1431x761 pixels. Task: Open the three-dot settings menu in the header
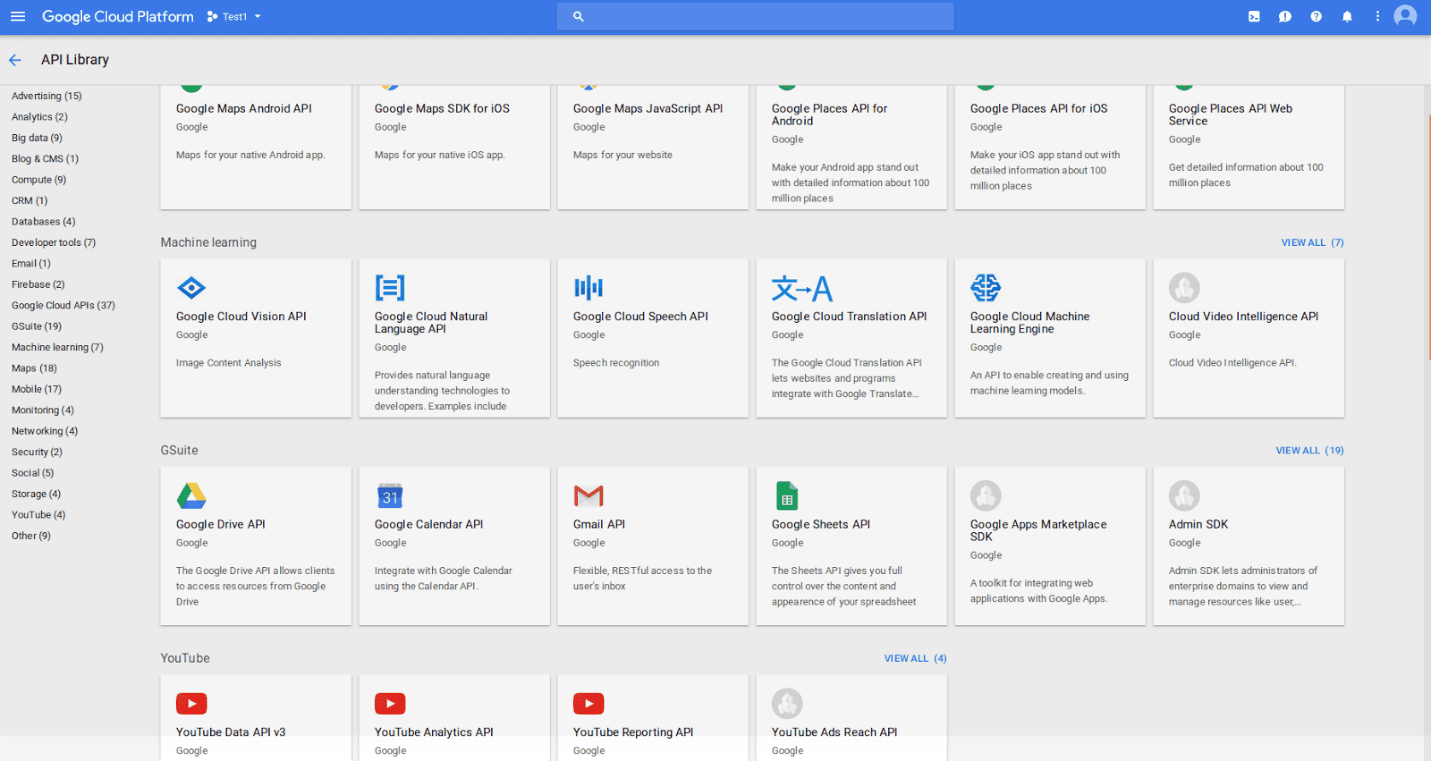coord(1377,16)
